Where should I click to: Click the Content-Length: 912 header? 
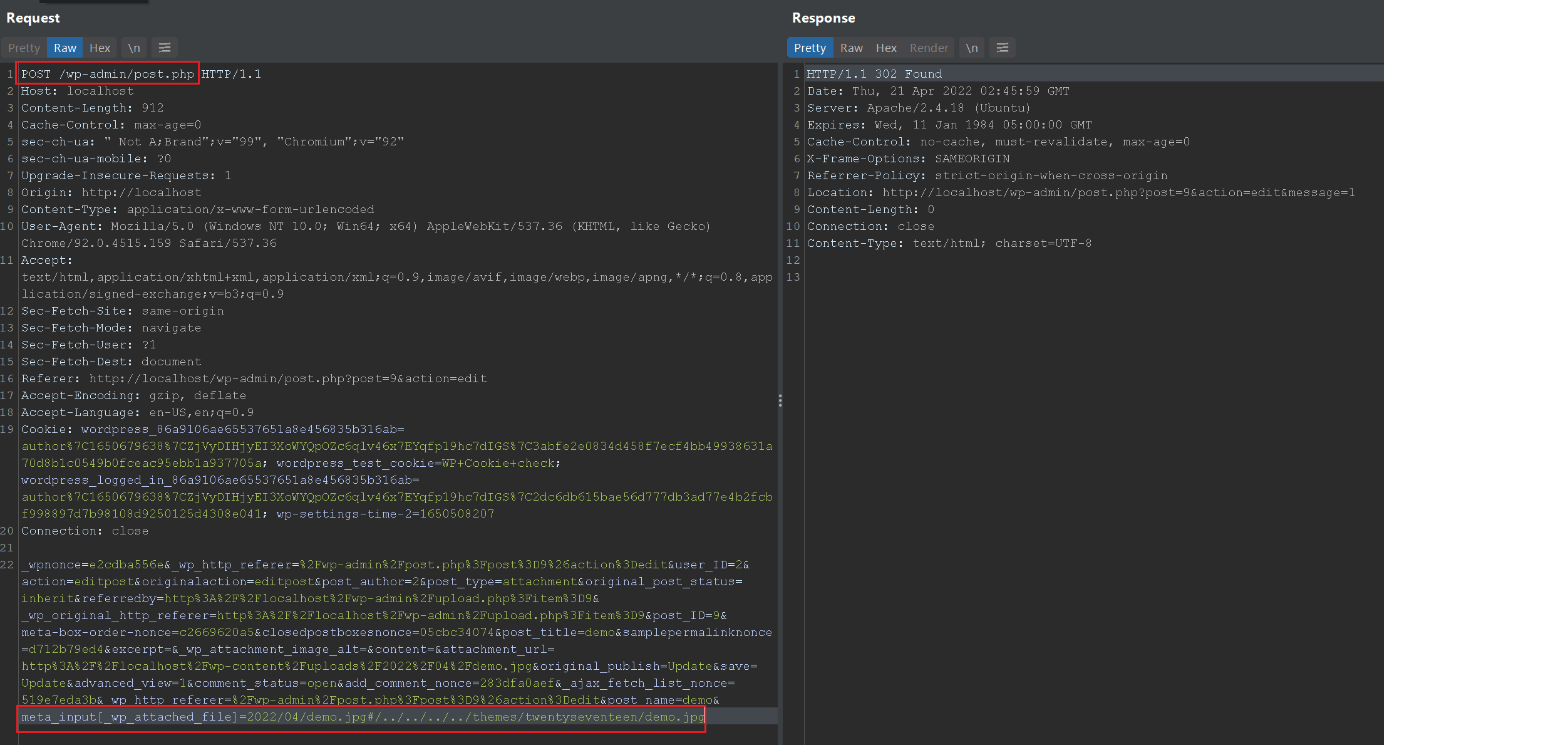(x=92, y=108)
